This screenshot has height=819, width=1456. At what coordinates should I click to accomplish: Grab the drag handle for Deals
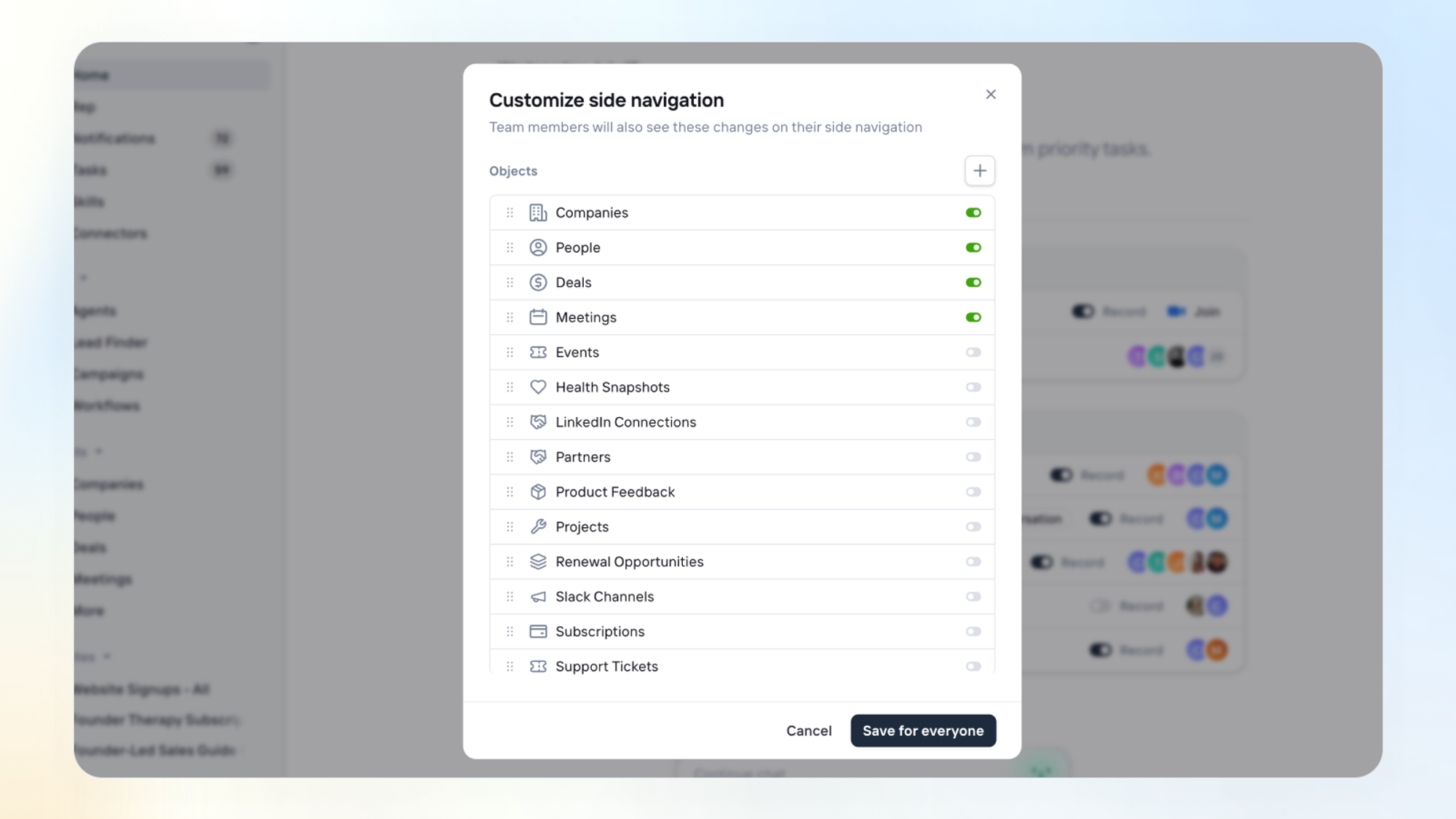pos(510,282)
